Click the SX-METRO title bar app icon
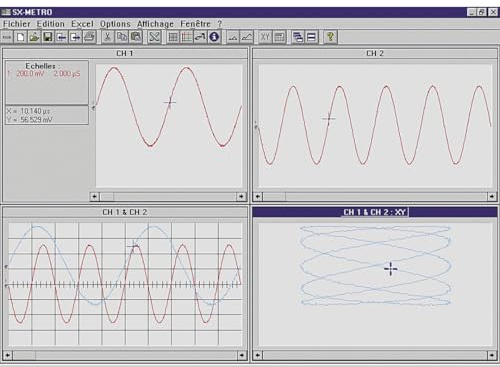 click(6, 12)
